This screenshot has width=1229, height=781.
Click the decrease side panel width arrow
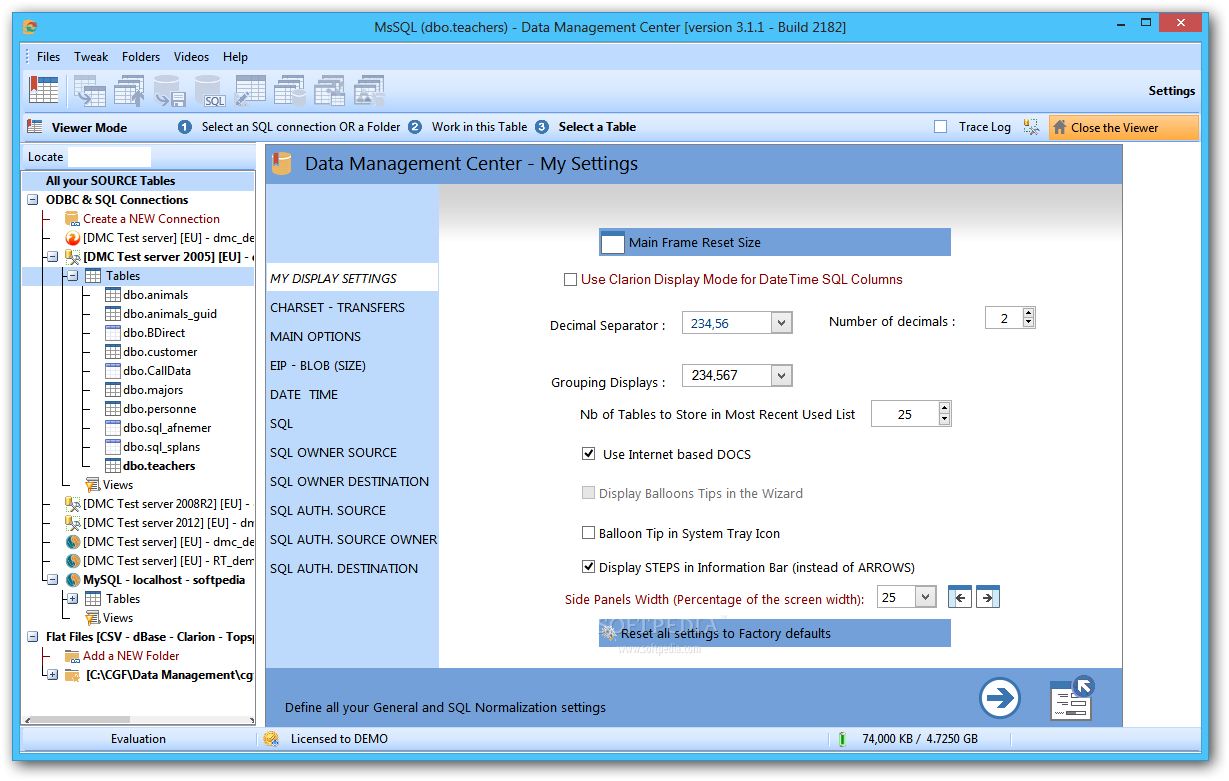pos(960,597)
